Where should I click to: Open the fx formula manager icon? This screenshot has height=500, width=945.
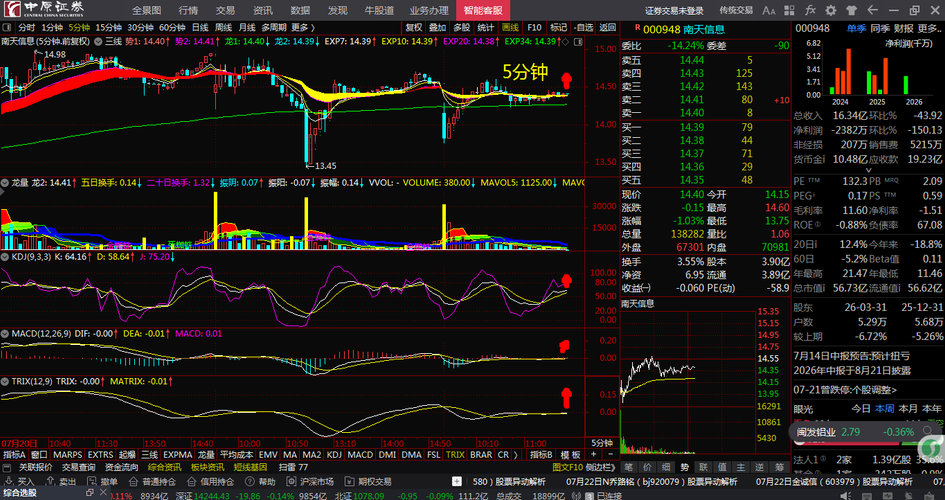(810, 10)
